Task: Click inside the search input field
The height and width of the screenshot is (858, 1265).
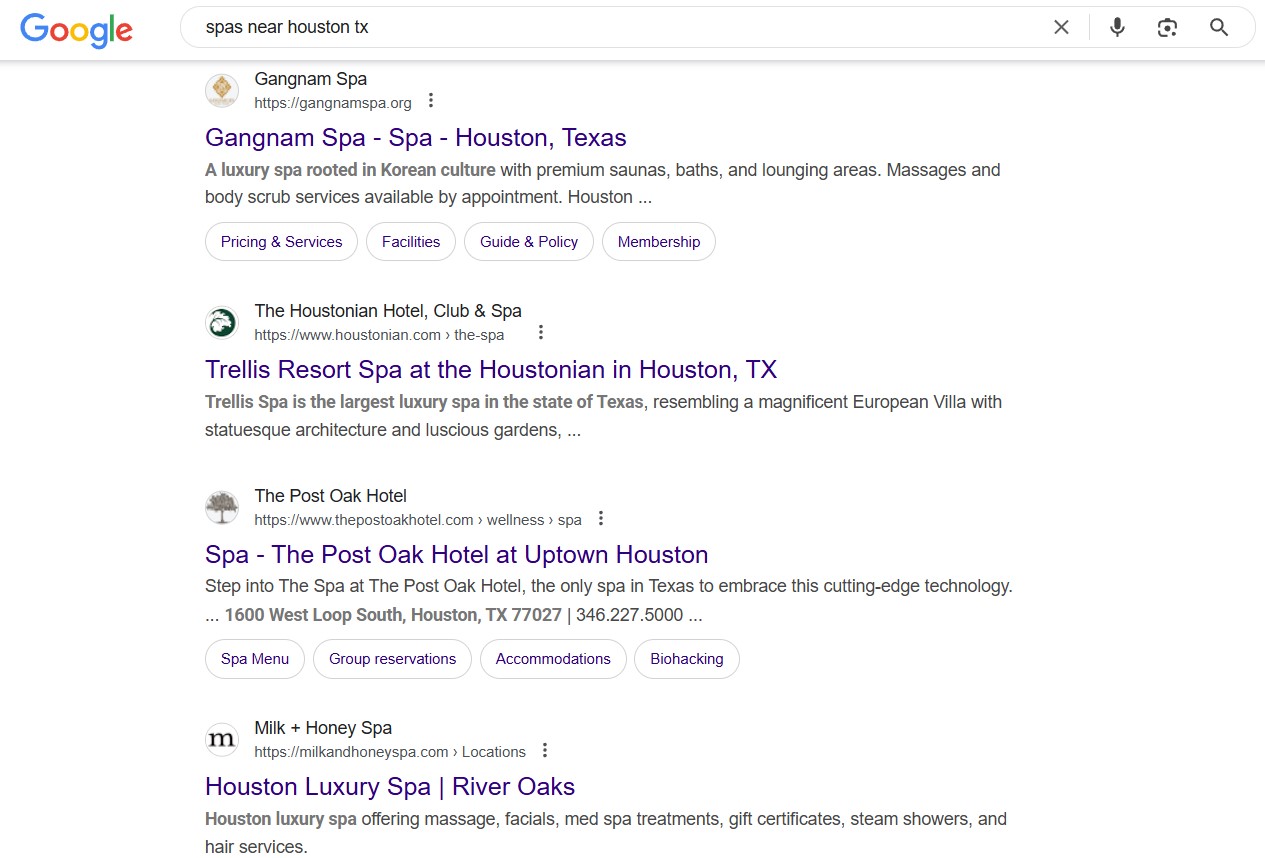Action: pyautogui.click(x=600, y=27)
